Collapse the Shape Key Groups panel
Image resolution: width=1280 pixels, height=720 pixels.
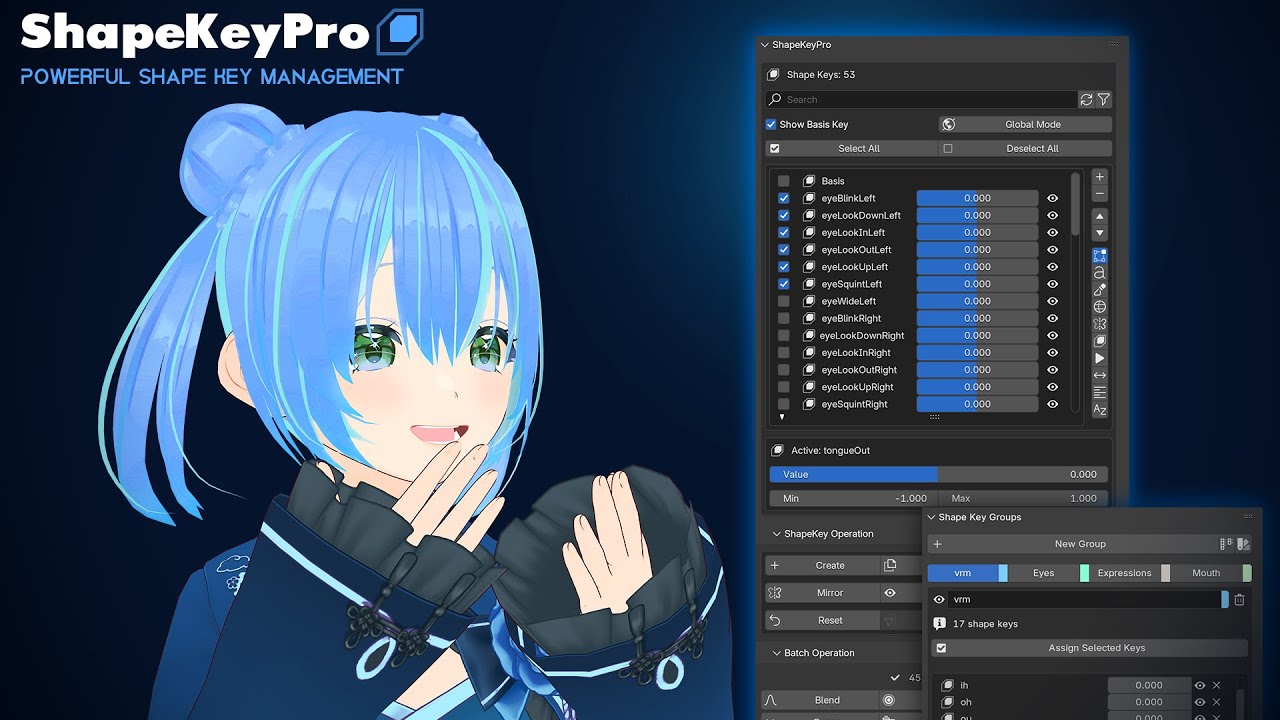click(932, 517)
